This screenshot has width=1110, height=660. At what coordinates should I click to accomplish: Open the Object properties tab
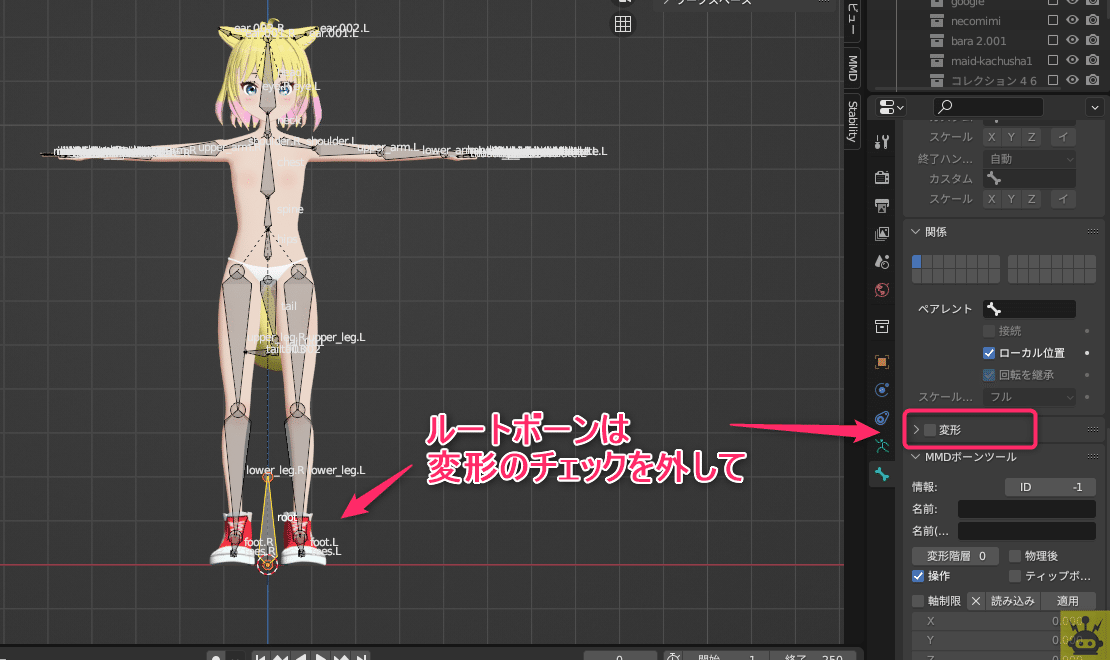[882, 362]
